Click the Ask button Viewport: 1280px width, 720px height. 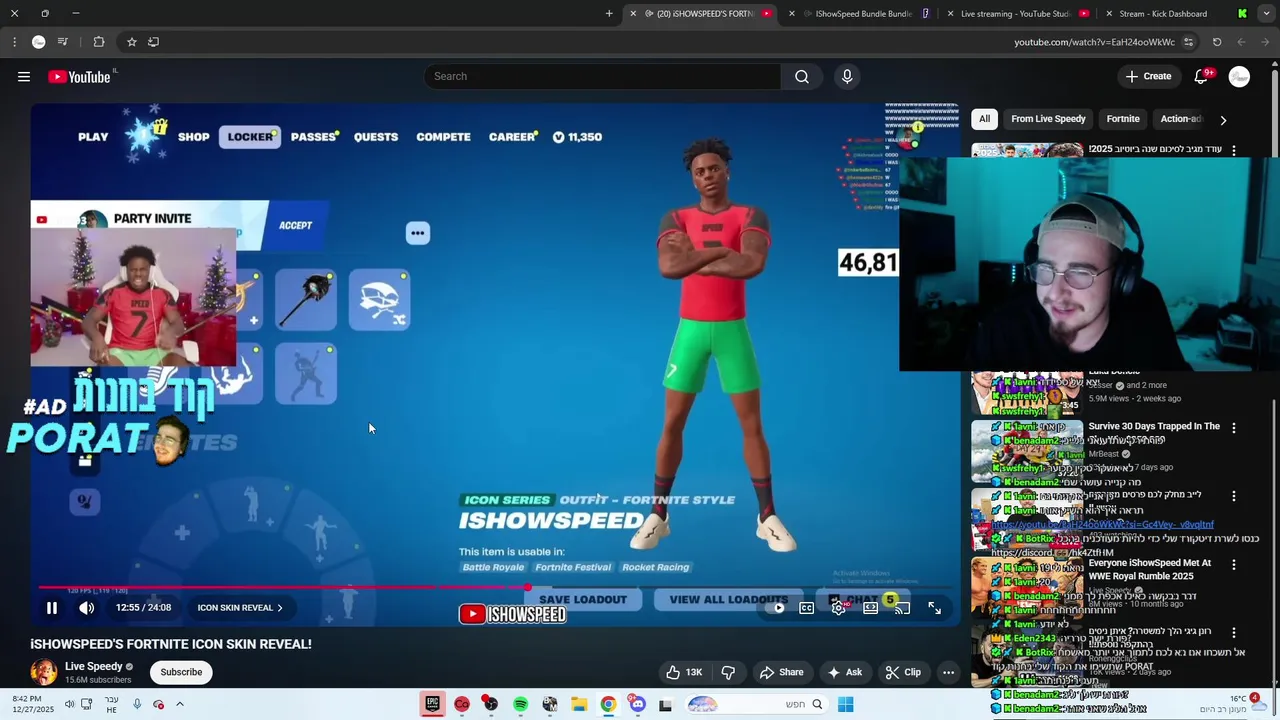tap(844, 672)
